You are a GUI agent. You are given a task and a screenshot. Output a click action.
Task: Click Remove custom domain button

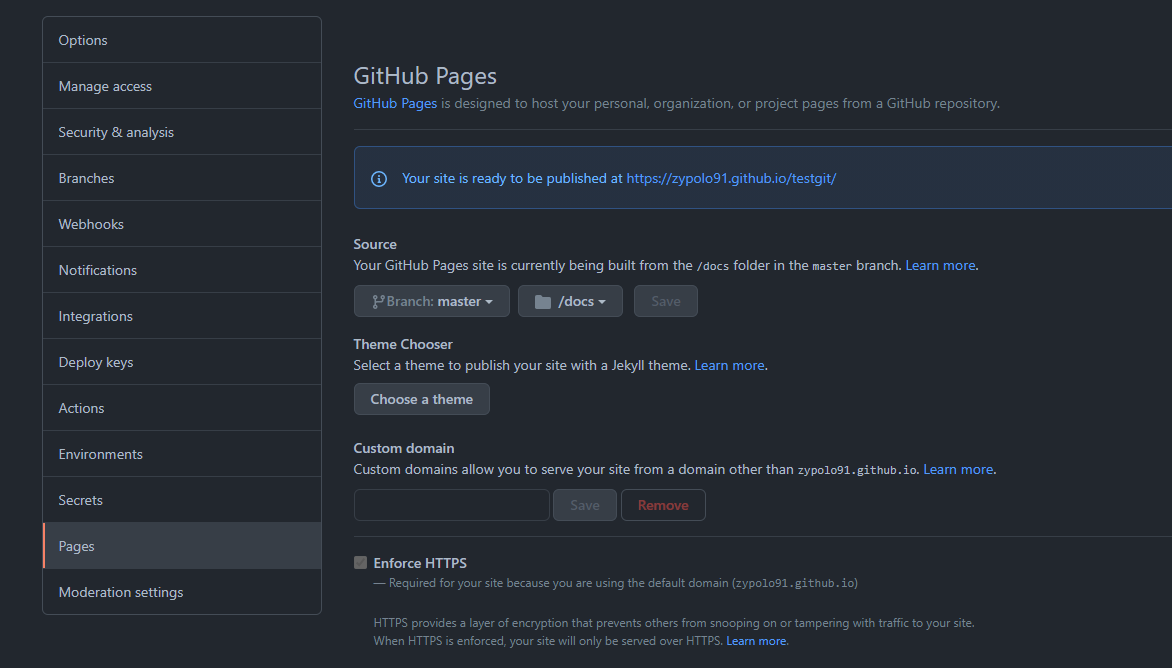pyautogui.click(x=663, y=505)
